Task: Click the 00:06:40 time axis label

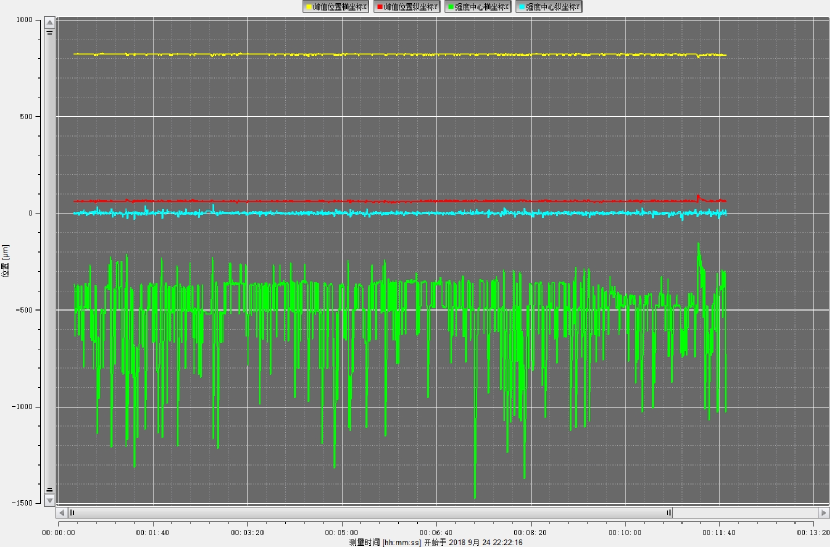Action: coord(436,533)
